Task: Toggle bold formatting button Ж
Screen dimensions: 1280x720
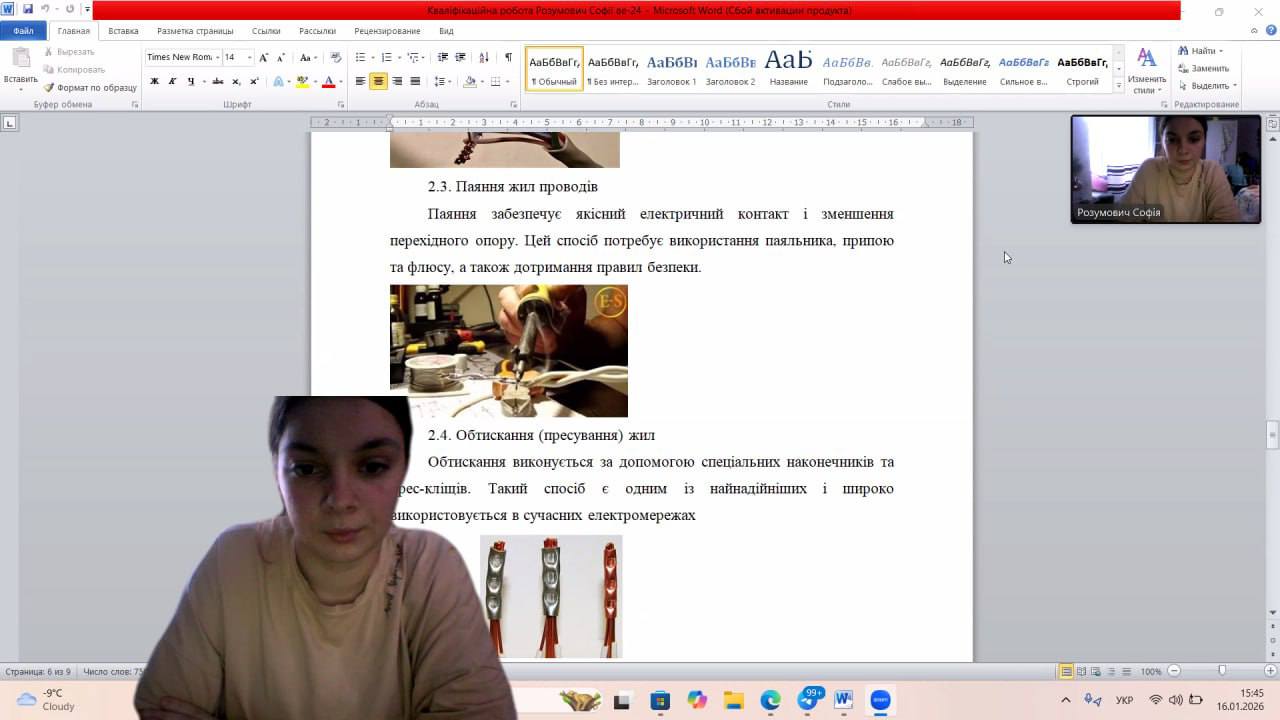Action: (154, 82)
